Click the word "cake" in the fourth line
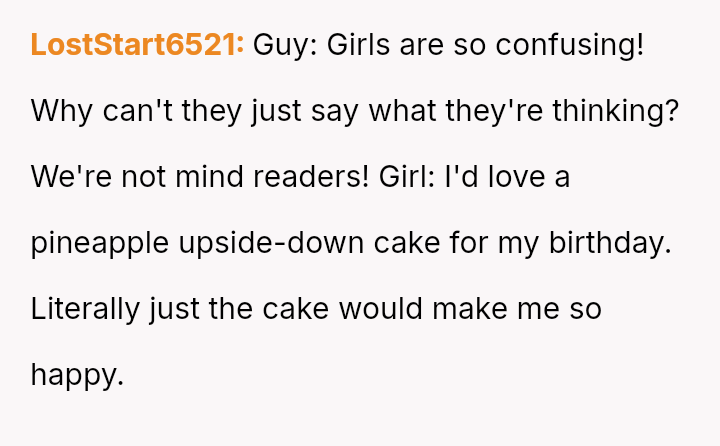Viewport: 720px width, 446px height. tap(407, 243)
